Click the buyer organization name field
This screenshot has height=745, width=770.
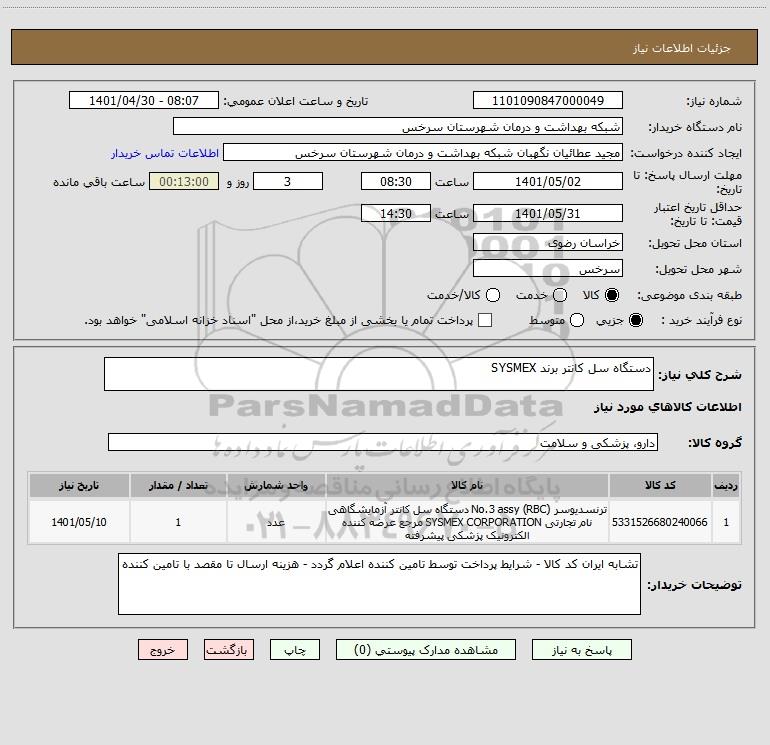(x=398, y=126)
